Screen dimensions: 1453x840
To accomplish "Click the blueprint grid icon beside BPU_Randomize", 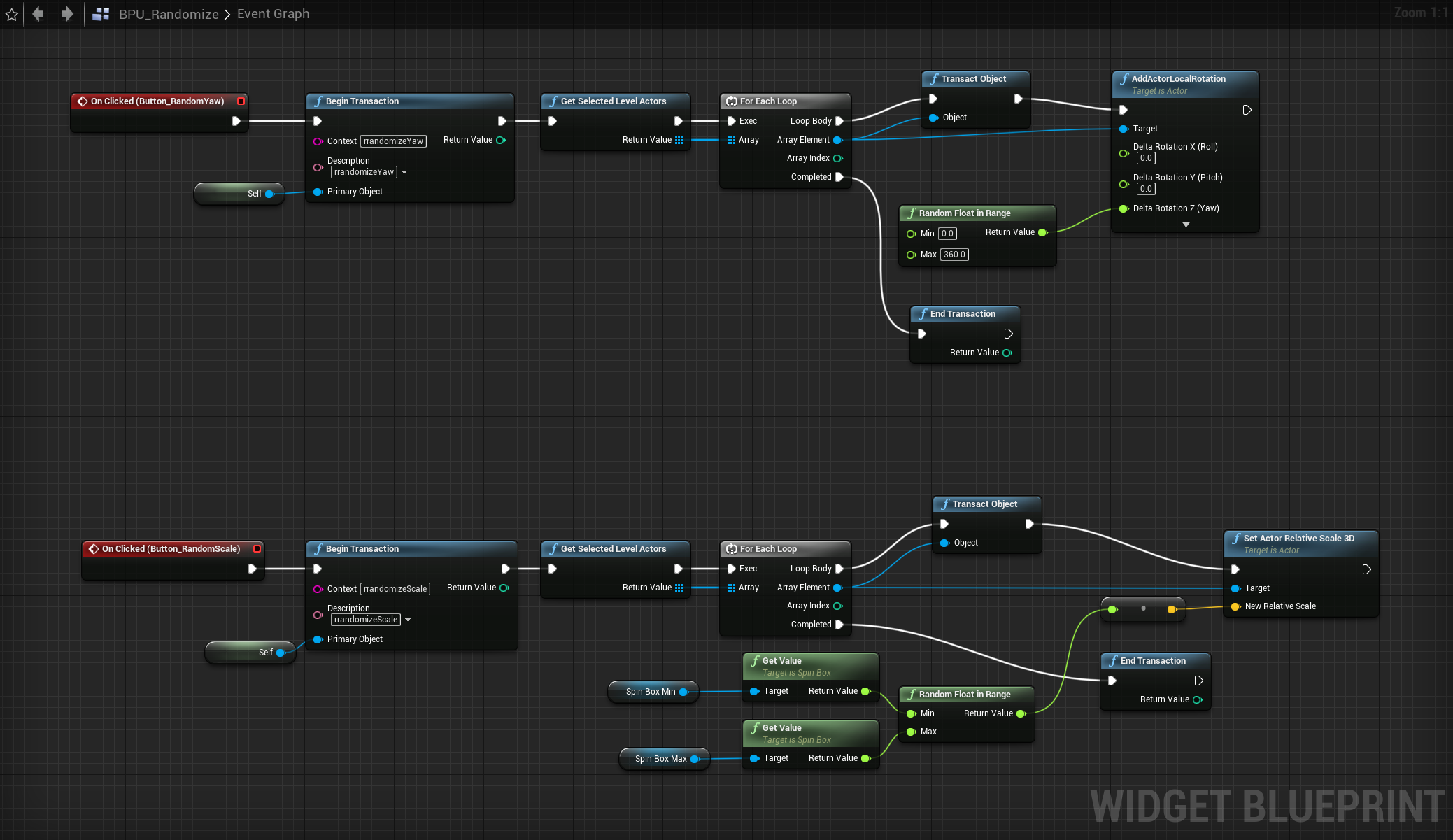I will coord(101,14).
